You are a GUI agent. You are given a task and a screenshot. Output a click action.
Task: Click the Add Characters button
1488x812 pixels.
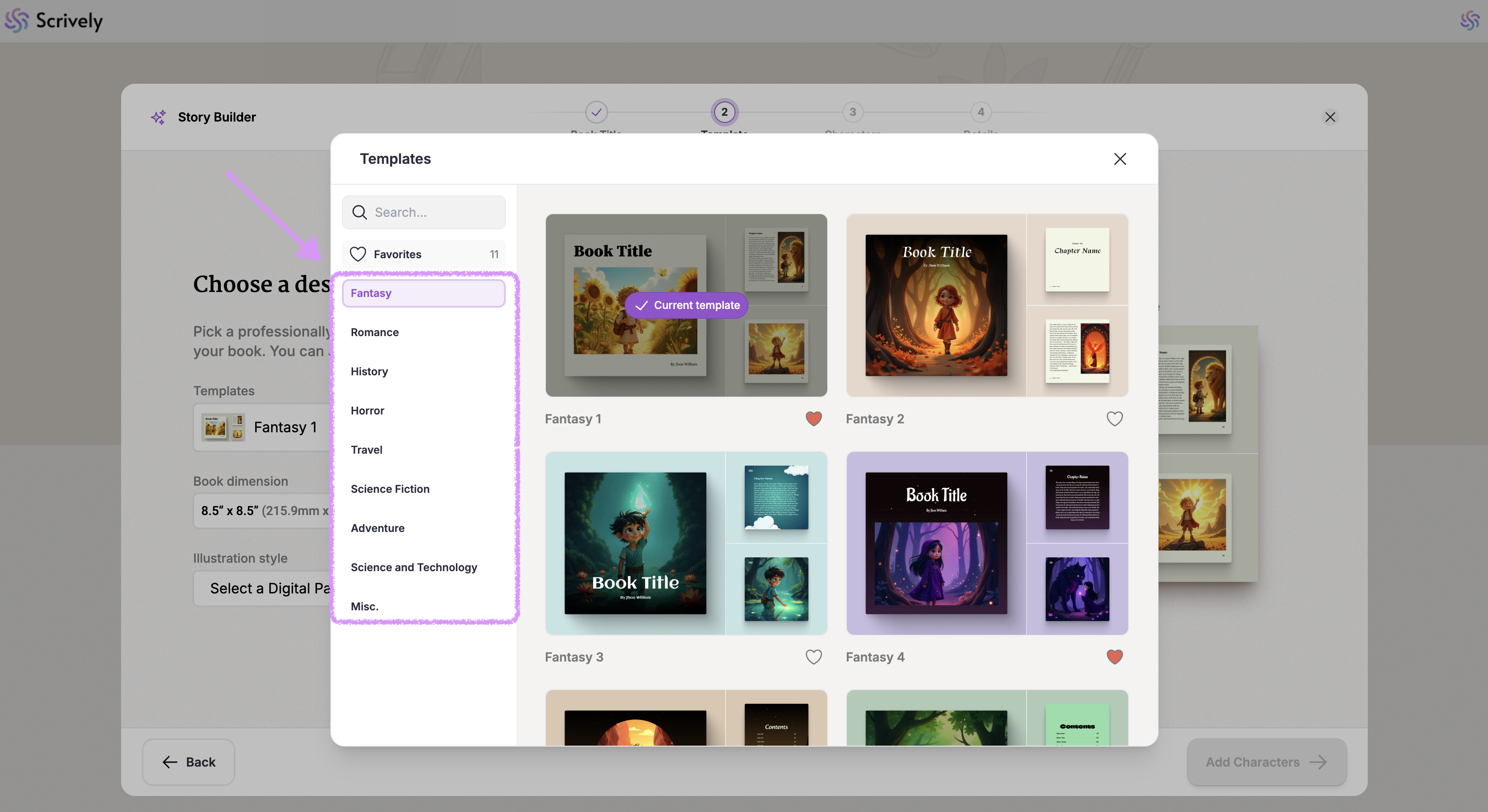1266,762
